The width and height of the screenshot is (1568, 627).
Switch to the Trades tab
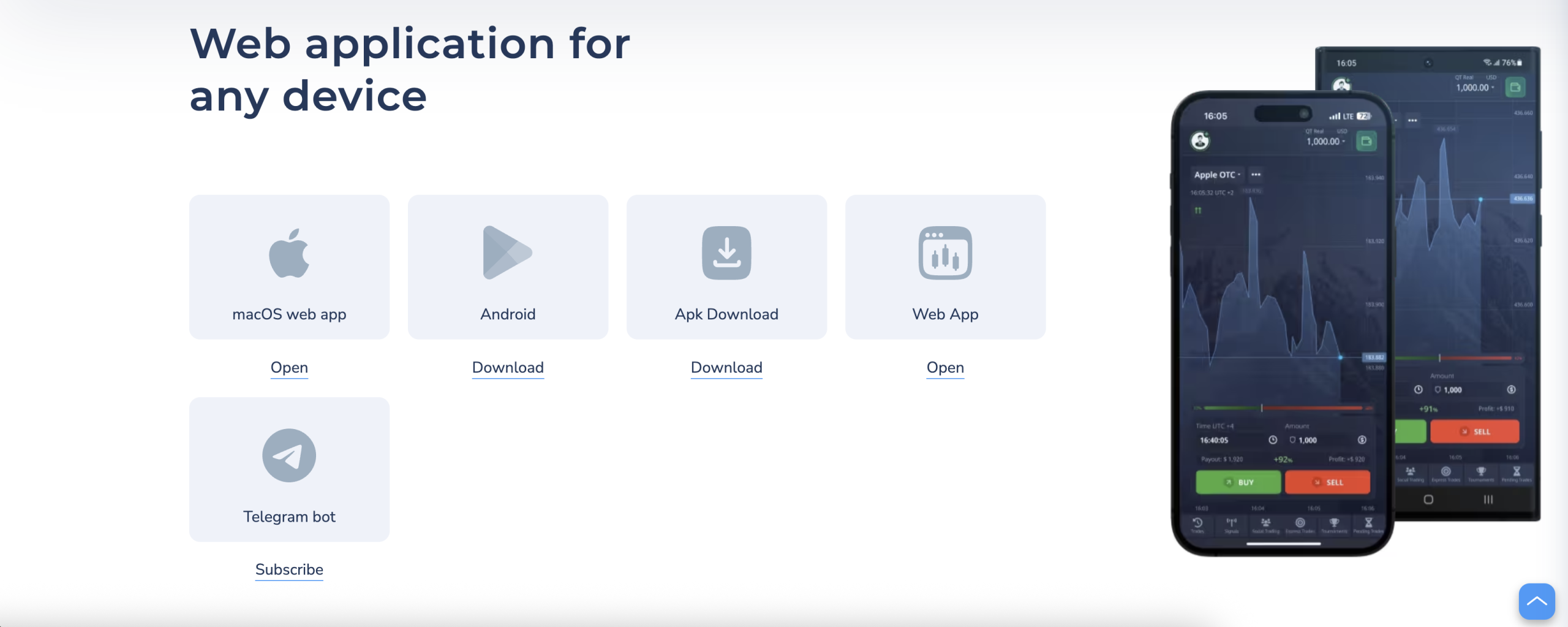[1197, 523]
